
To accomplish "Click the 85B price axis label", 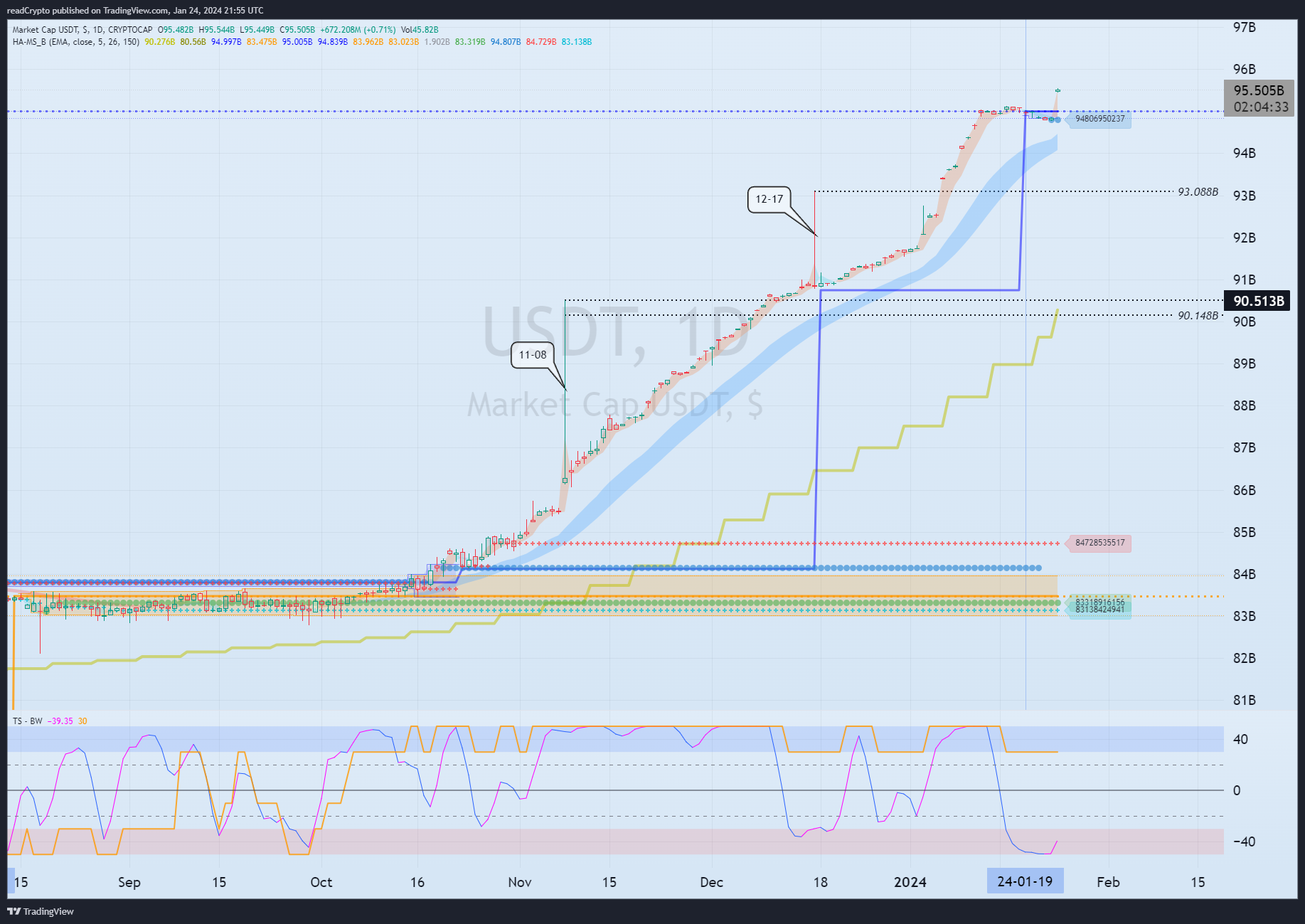I will click(x=1245, y=532).
